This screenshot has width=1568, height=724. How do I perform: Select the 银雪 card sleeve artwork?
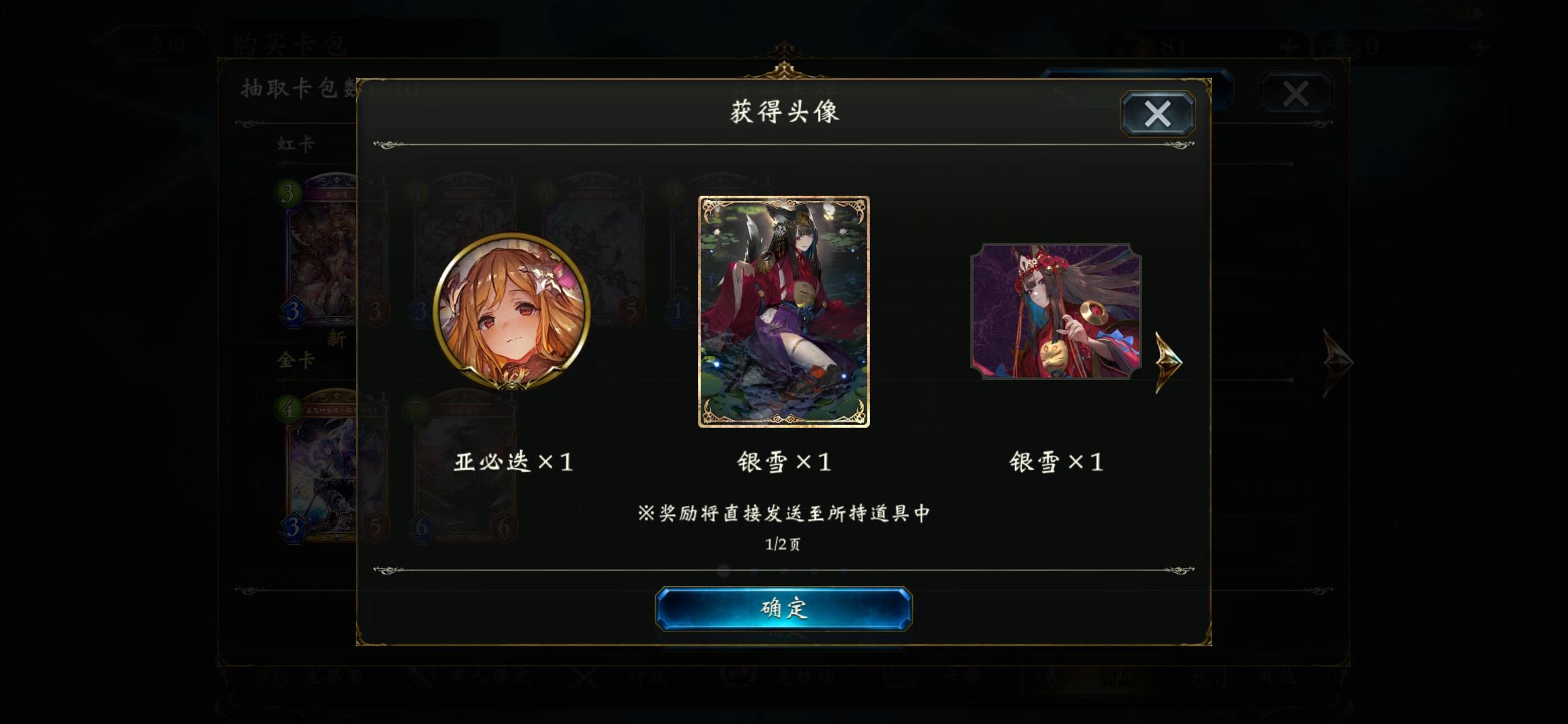pyautogui.click(x=783, y=312)
